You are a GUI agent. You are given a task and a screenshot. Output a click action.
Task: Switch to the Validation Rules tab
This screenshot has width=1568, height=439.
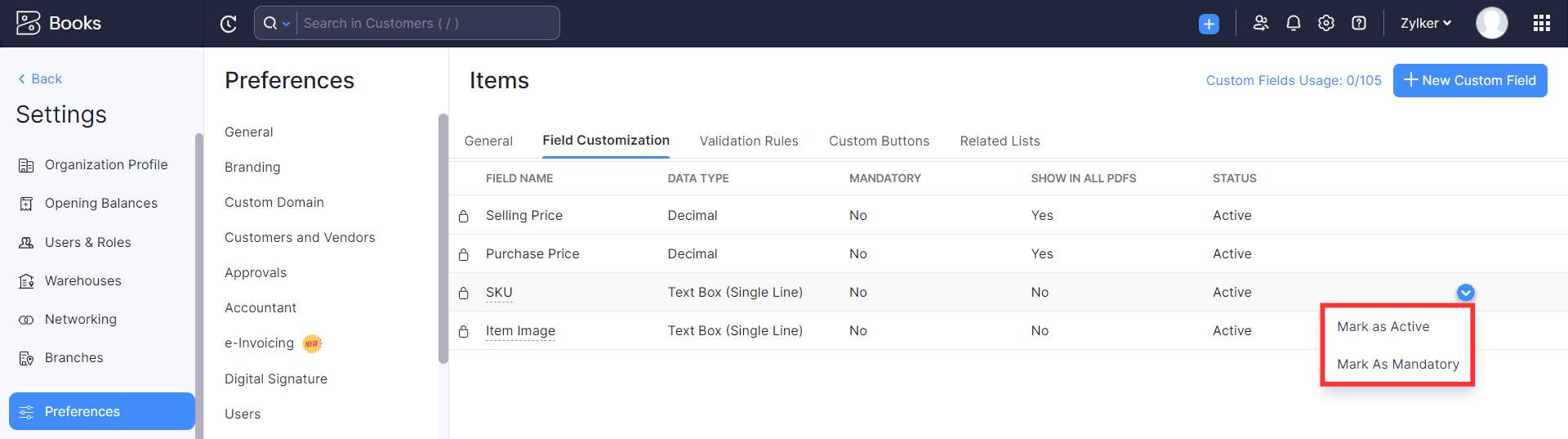[748, 141]
